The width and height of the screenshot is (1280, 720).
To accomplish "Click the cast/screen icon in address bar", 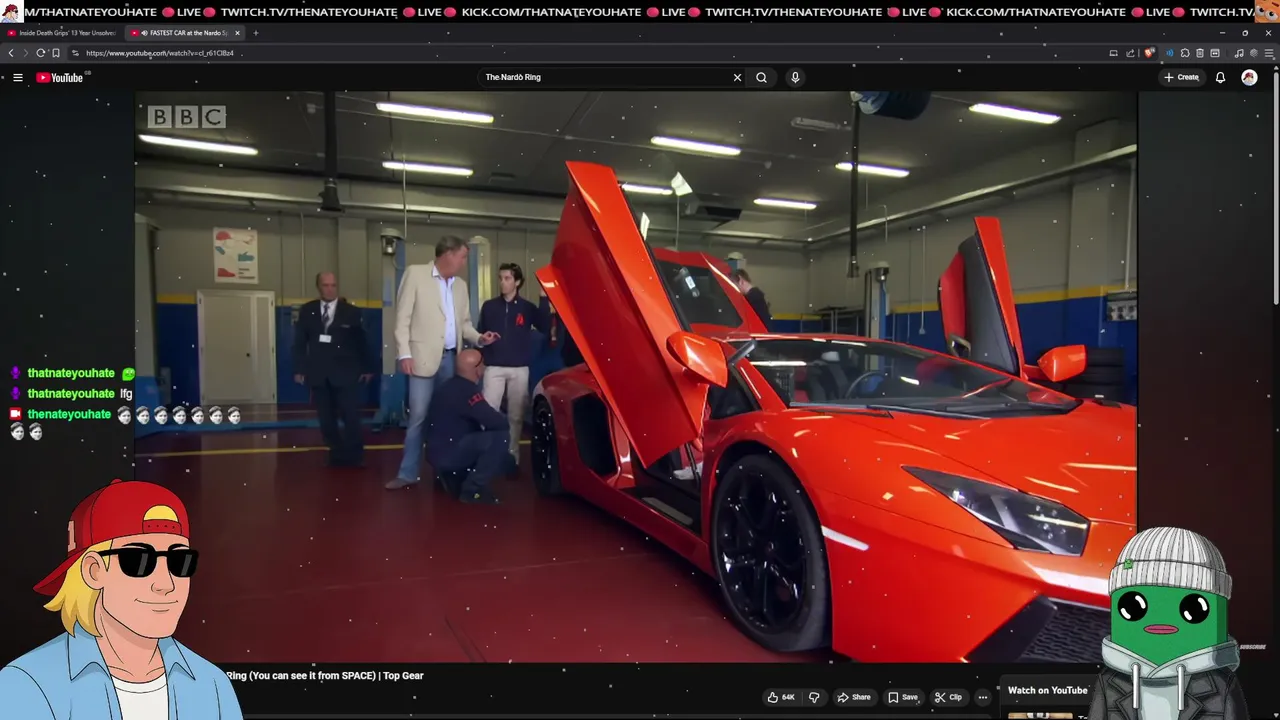I will [1113, 53].
